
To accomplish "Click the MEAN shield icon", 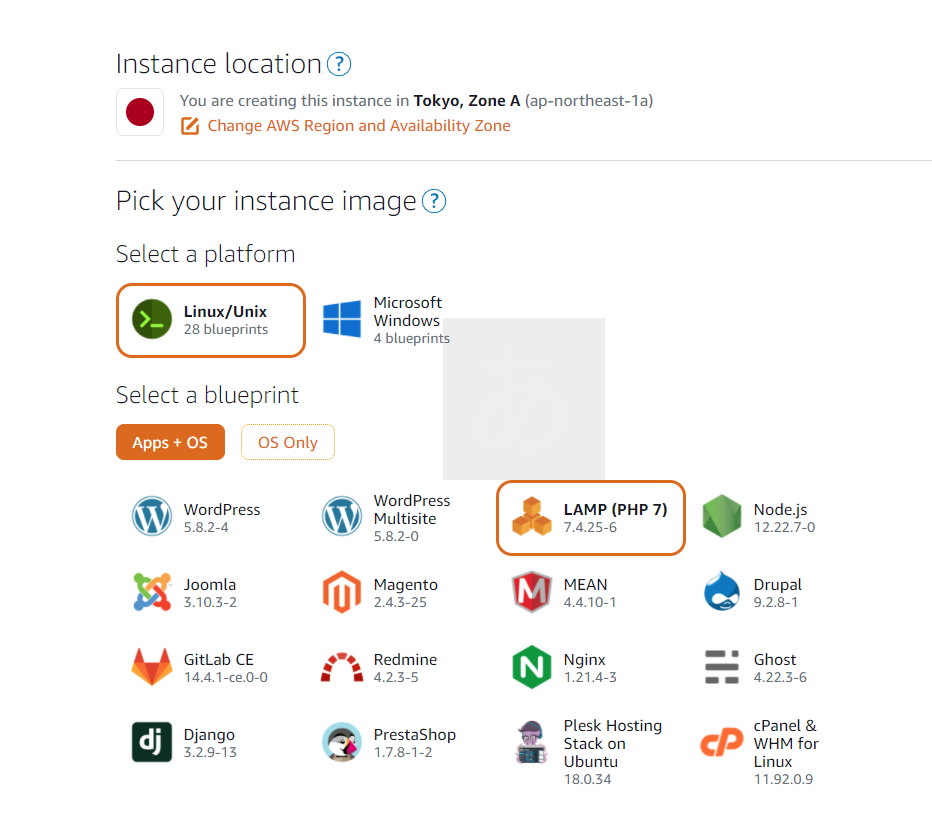I will pyautogui.click(x=531, y=592).
